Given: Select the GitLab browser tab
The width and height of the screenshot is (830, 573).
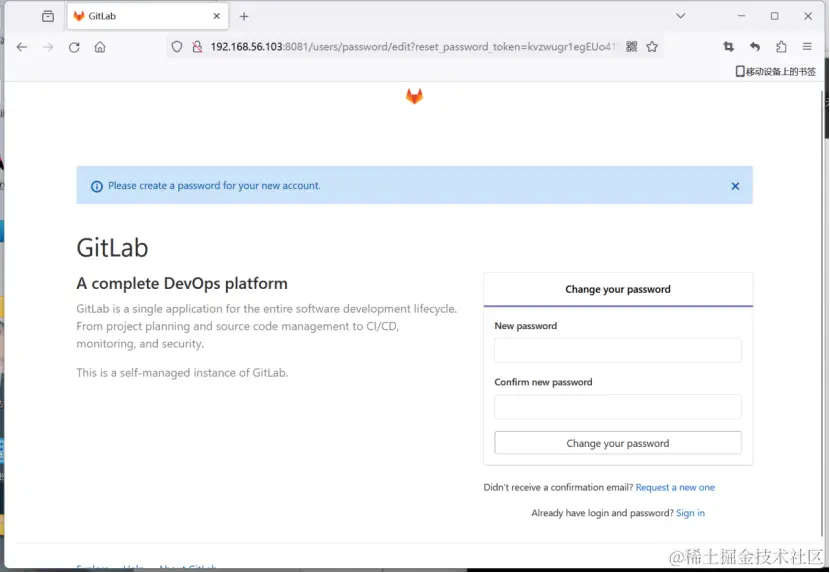Looking at the screenshot, I should pyautogui.click(x=148, y=16).
